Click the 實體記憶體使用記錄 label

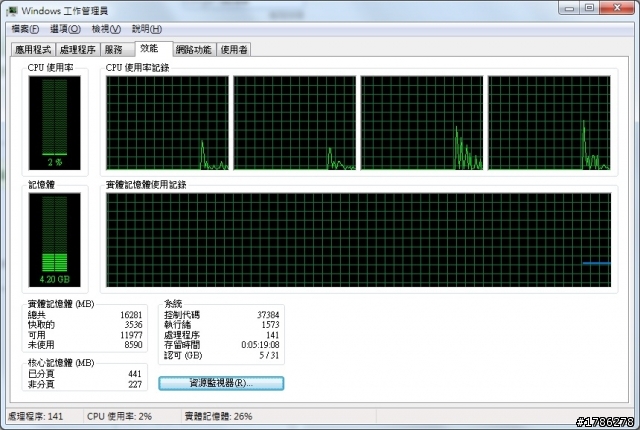[146, 185]
